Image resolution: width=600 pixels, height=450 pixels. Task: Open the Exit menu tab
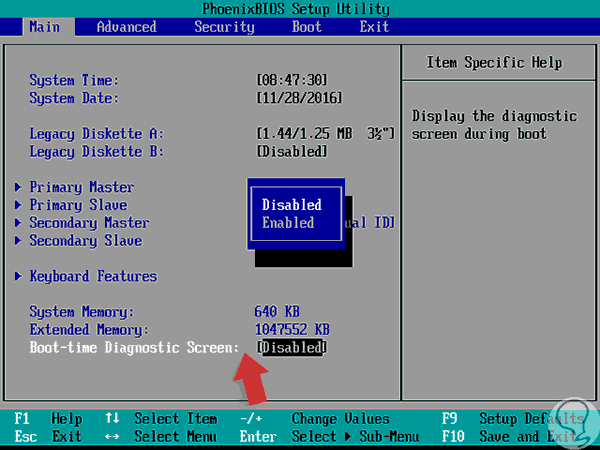tap(374, 27)
